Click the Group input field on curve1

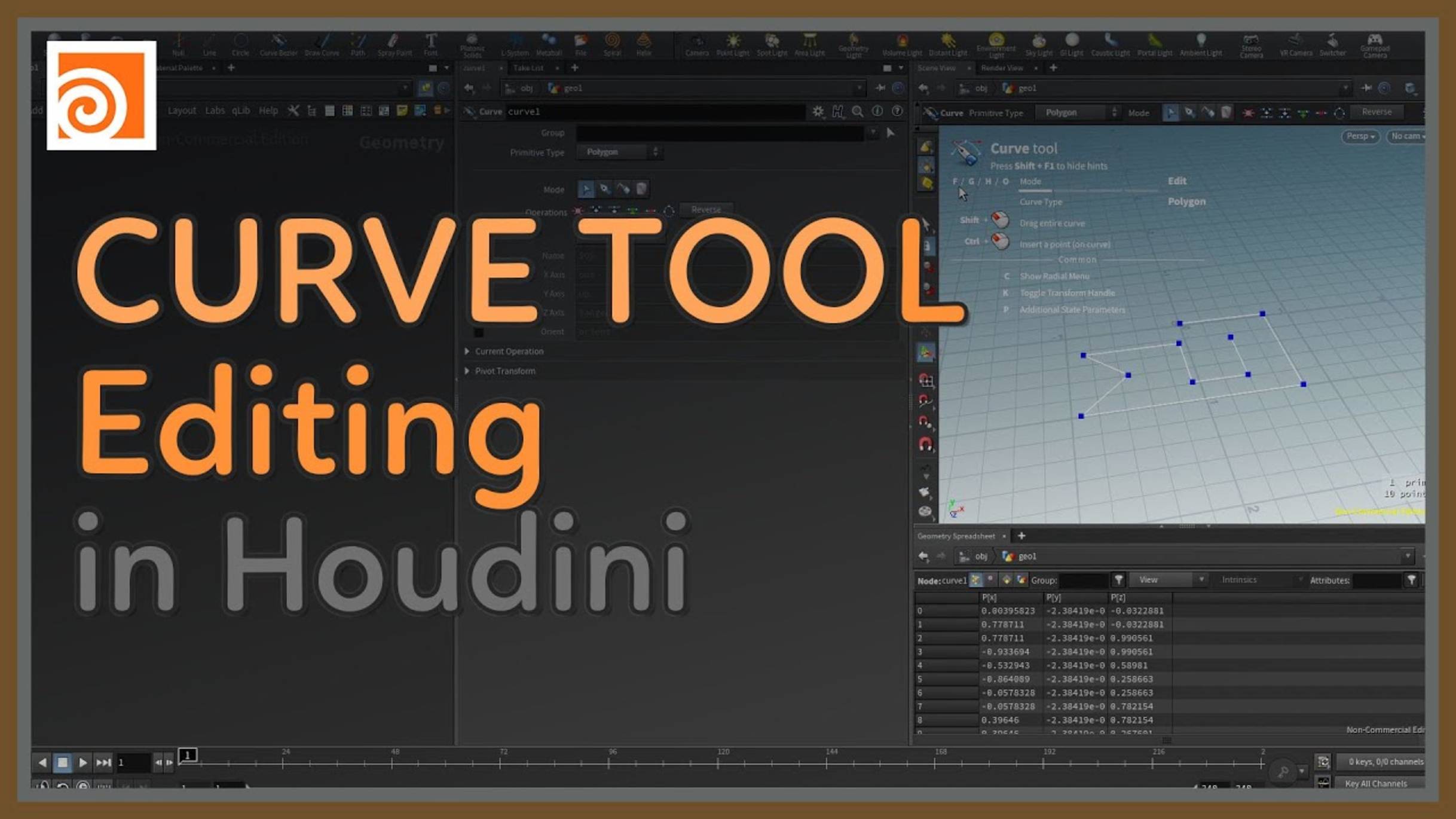tap(717, 133)
